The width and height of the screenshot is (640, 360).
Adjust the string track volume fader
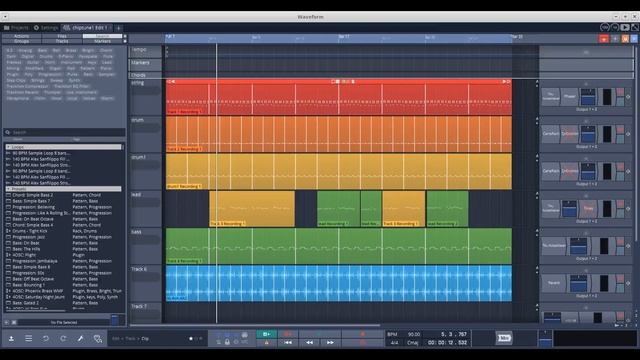[x=588, y=97]
